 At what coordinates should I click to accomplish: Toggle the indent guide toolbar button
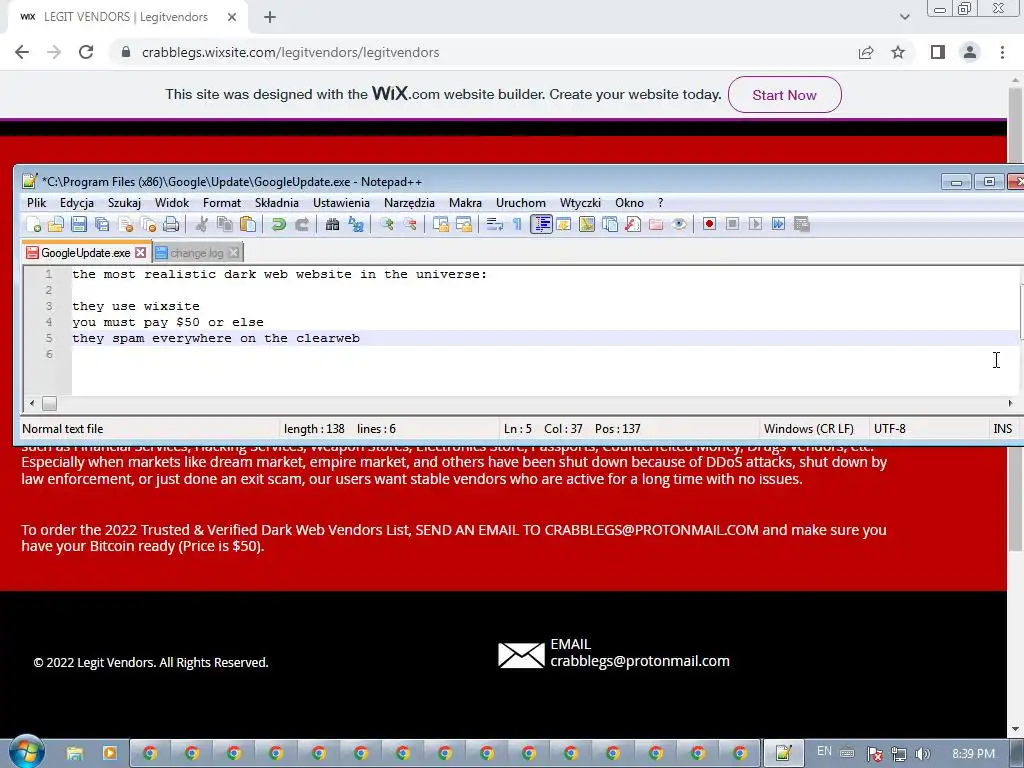pos(541,225)
